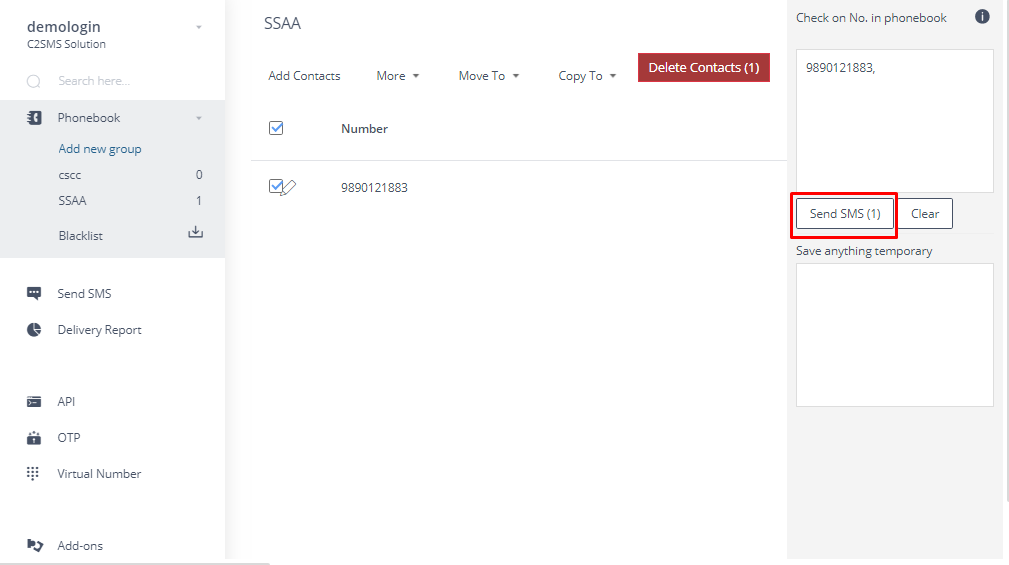1009x565 pixels.
Task: Select the cscc group
Action: tap(70, 175)
